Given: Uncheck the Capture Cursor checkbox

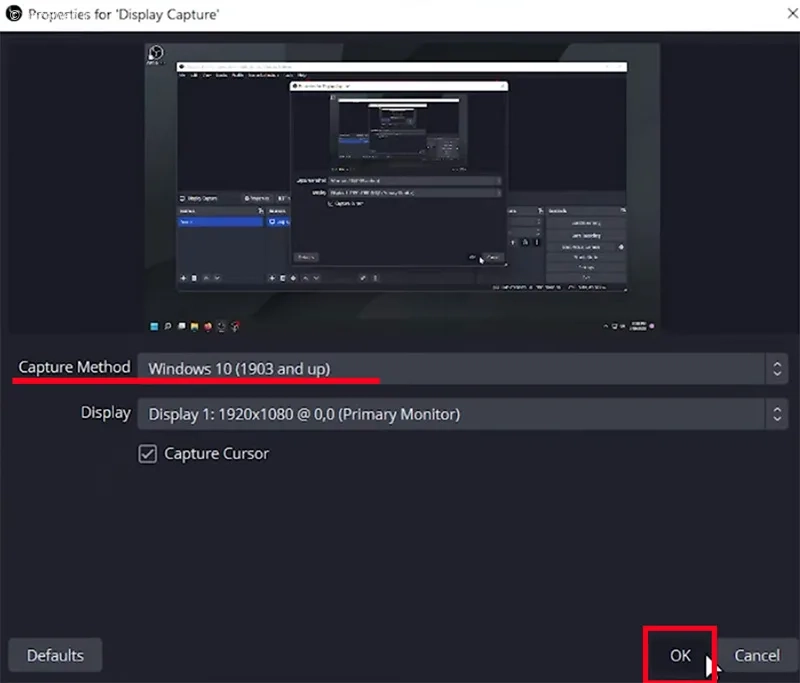Looking at the screenshot, I should point(147,454).
